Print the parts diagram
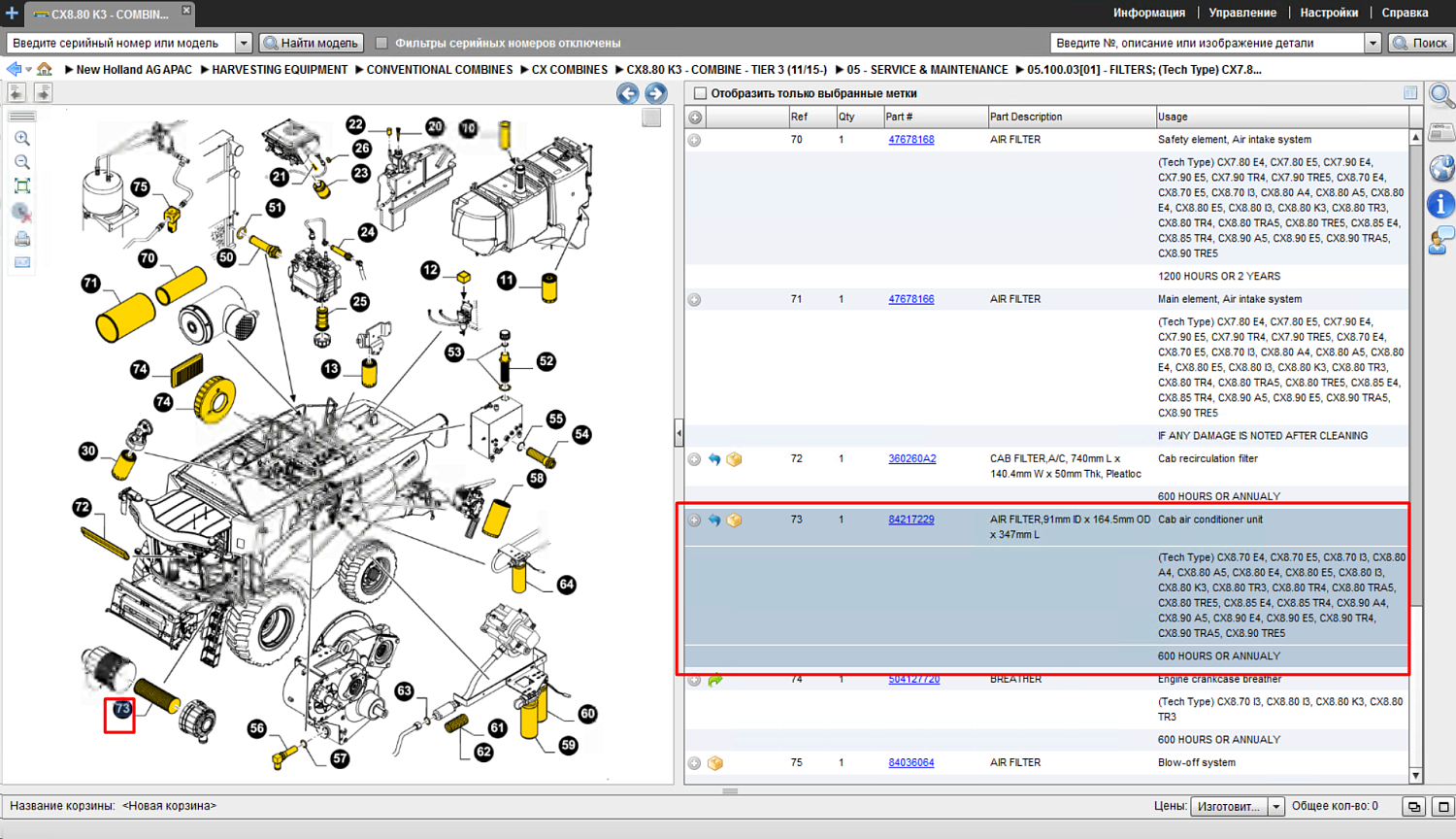Viewport: 1456px width, 839px height. (22, 239)
